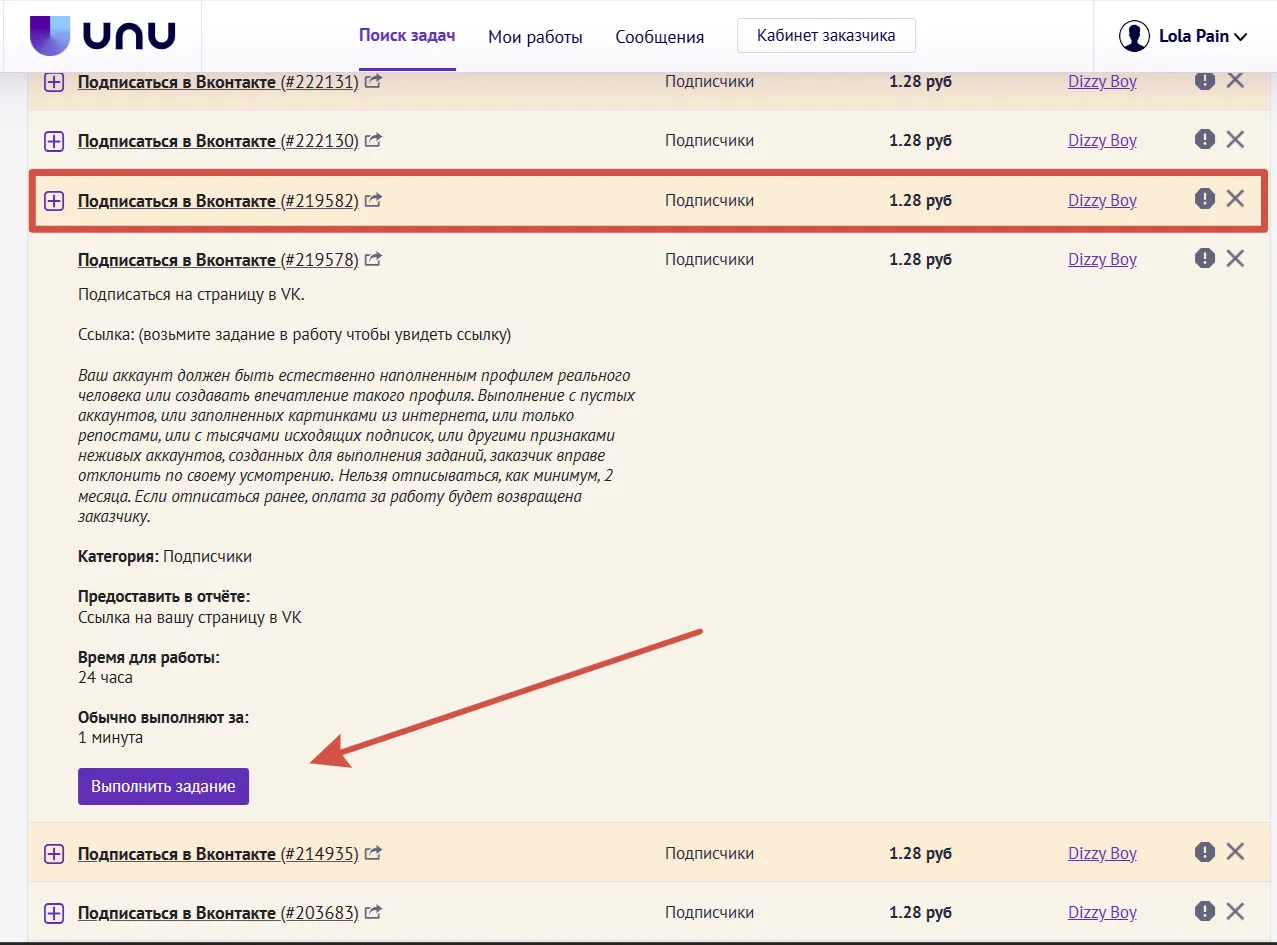Screen dimensions: 1277x945
Task: Open task link Подписаться в Вконтакте #222131
Action: coord(218,82)
